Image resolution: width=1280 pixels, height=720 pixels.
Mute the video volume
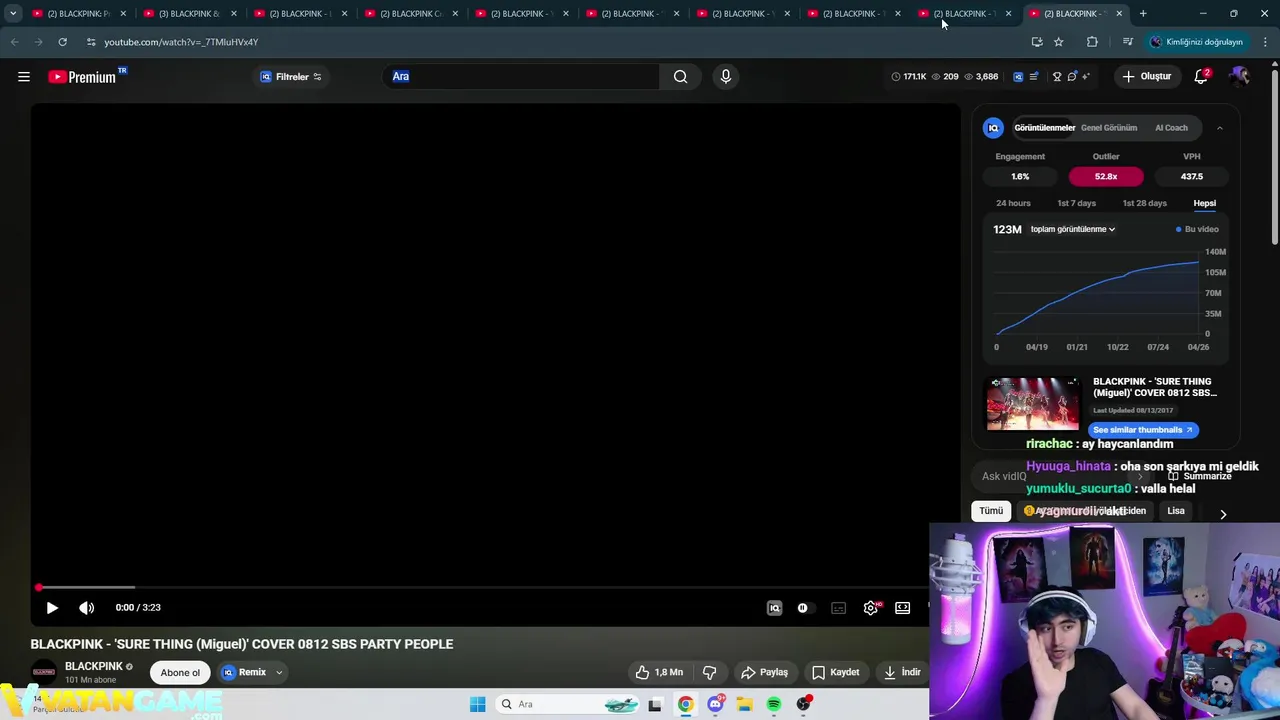tap(87, 607)
